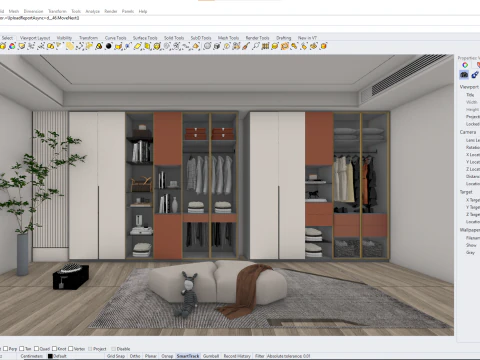Click the Wallpaper section heading in Properties
480x360 pixels.
pyautogui.click(x=470, y=230)
